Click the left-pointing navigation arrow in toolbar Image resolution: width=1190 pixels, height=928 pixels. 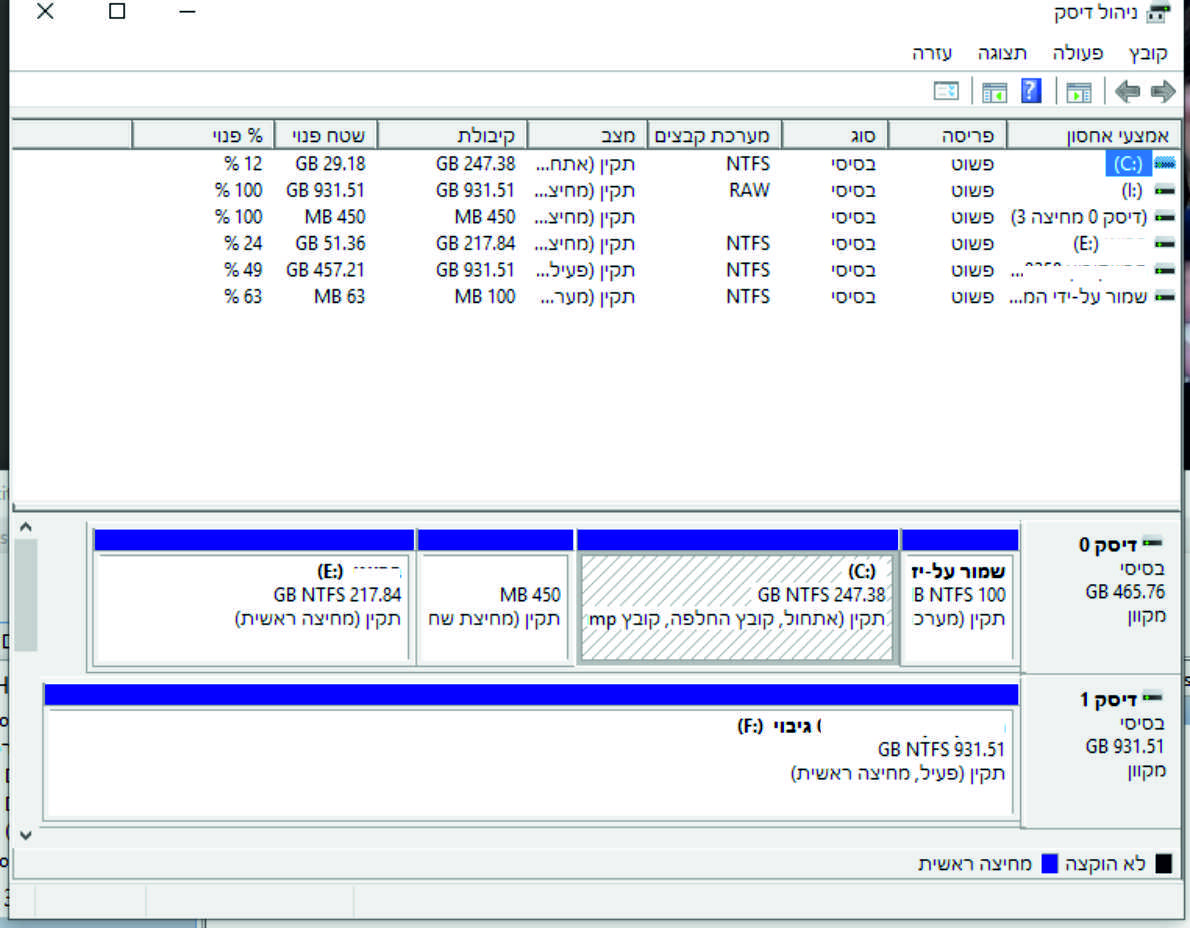(1127, 92)
